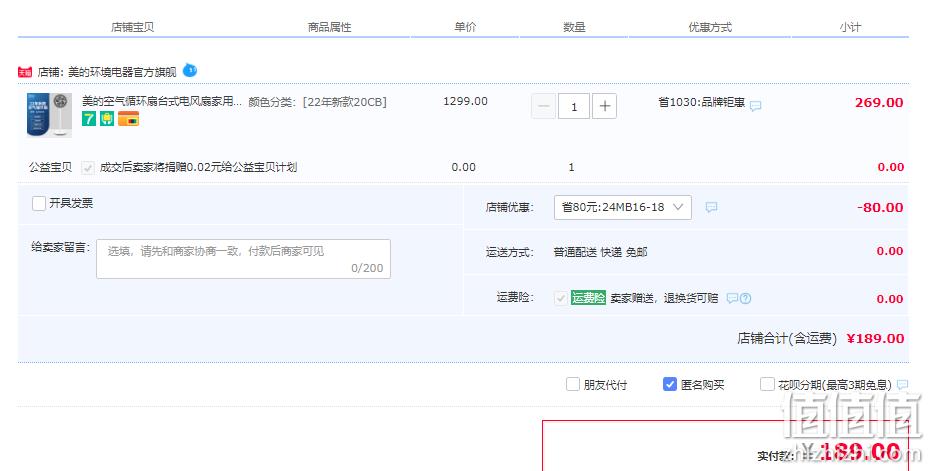
Task: Click the 数量 column header
Action: pyautogui.click(x=574, y=27)
